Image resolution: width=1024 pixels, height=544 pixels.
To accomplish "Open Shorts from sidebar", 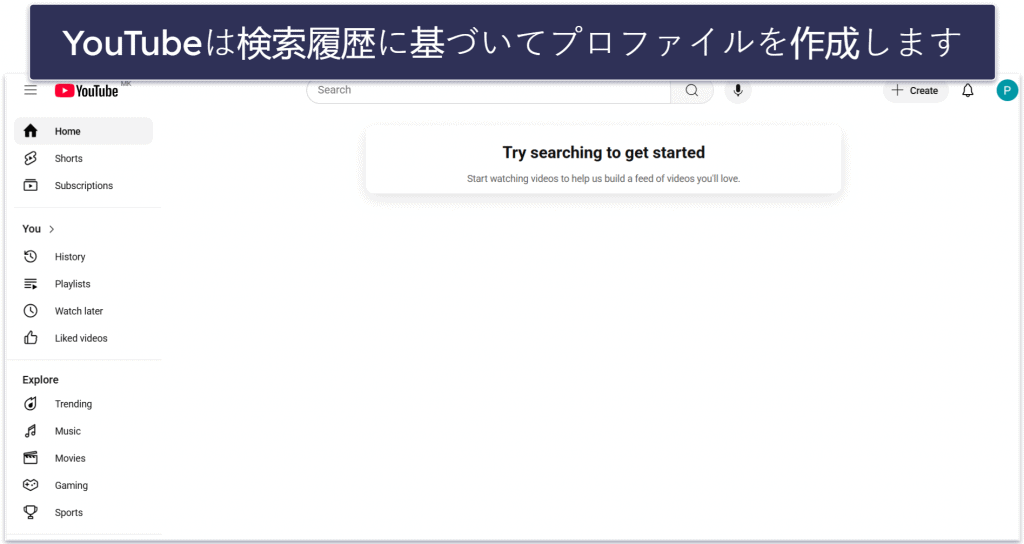I will [84, 158].
